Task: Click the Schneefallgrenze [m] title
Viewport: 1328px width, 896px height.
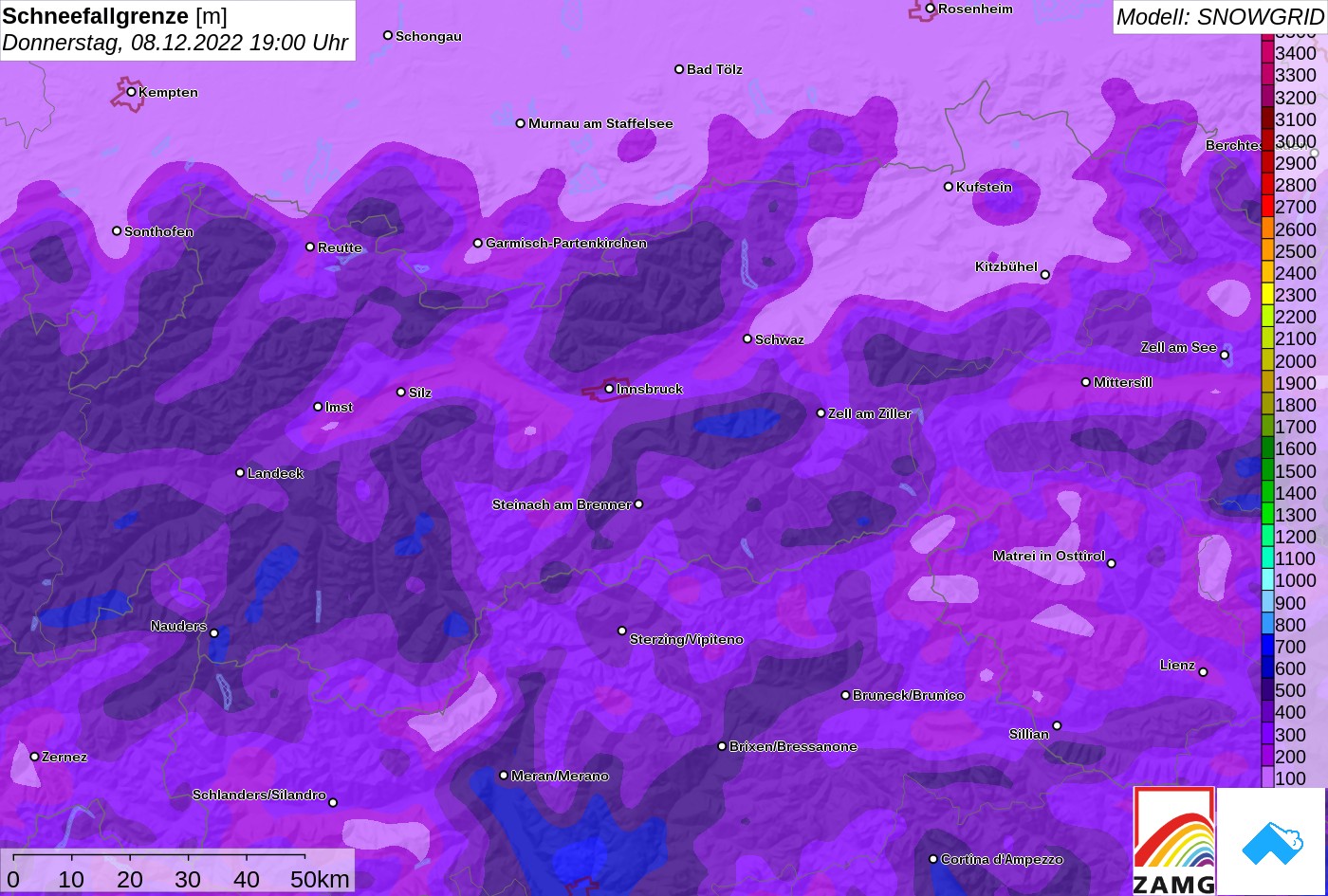Action: [115, 16]
